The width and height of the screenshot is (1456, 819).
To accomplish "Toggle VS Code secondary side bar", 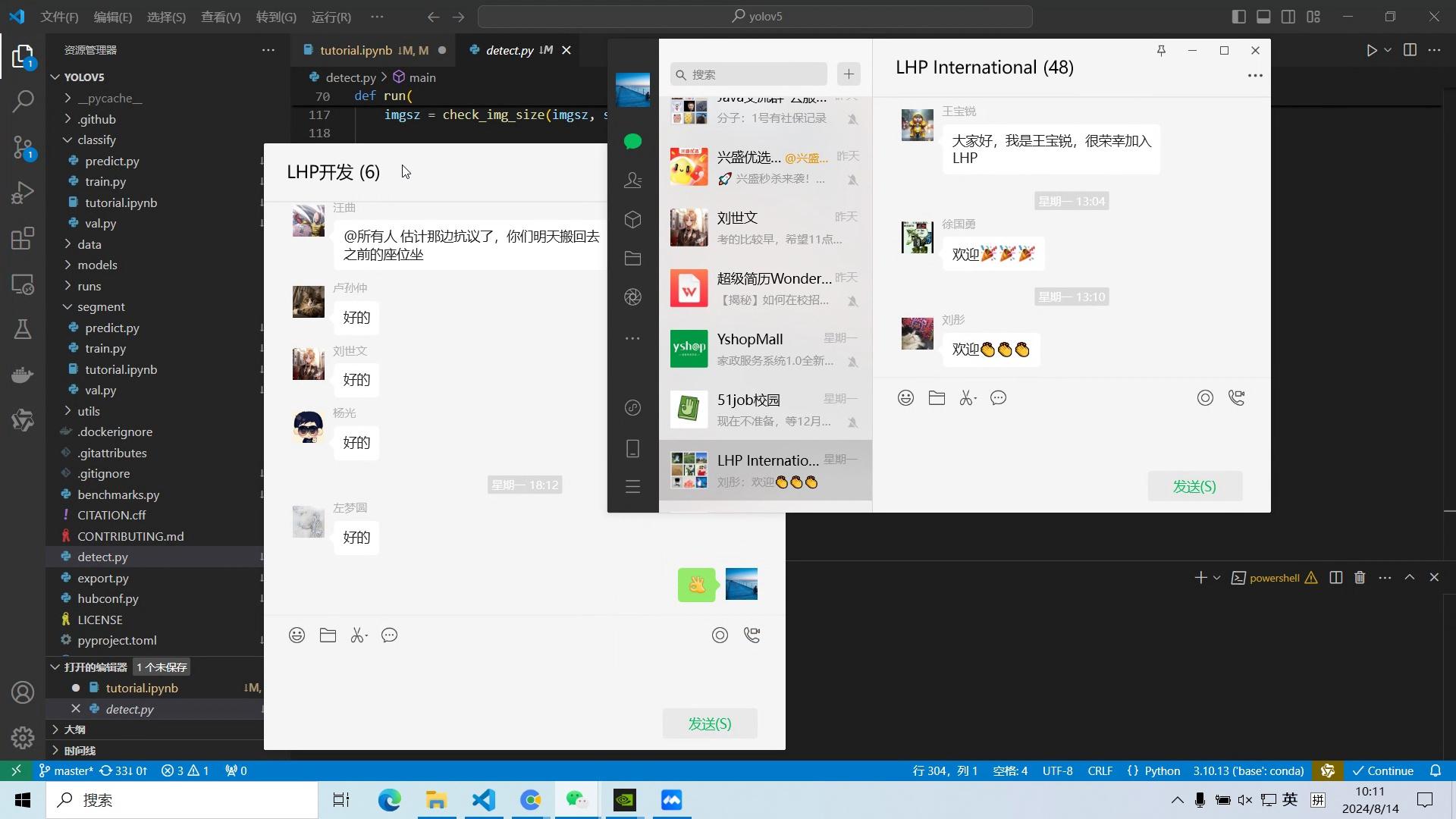I will click(1288, 17).
